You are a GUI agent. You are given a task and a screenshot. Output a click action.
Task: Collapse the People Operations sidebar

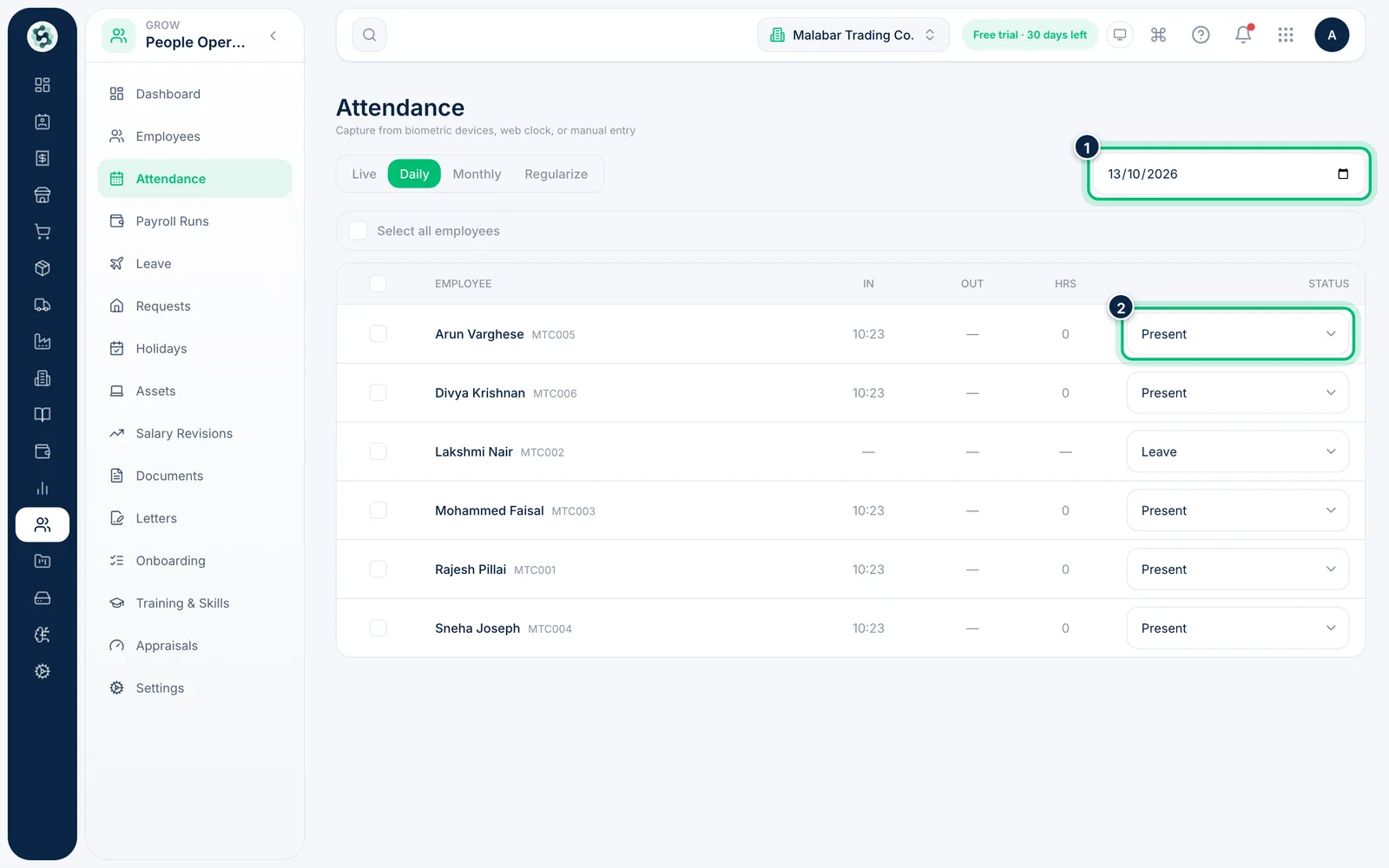coord(273,36)
